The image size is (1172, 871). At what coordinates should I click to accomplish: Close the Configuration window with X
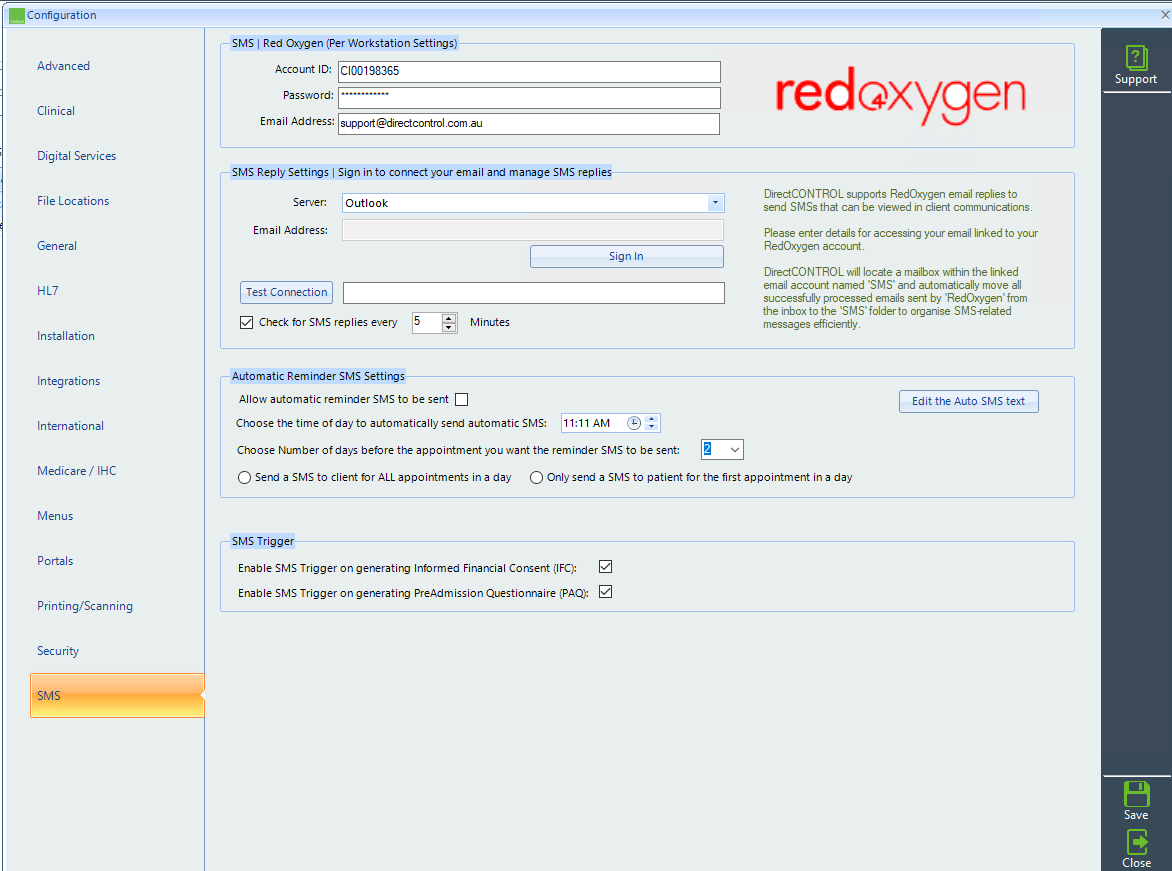1165,14
